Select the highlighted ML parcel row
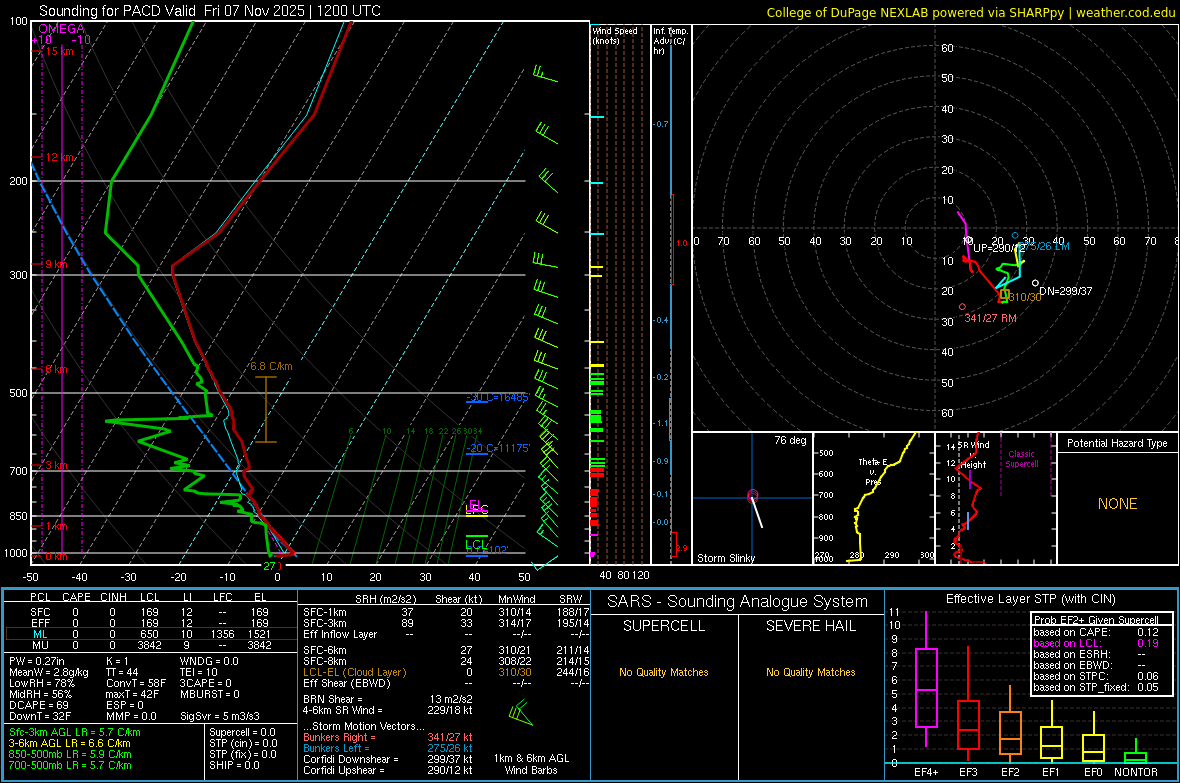Screen dimensions: 1180x783 click(151, 634)
